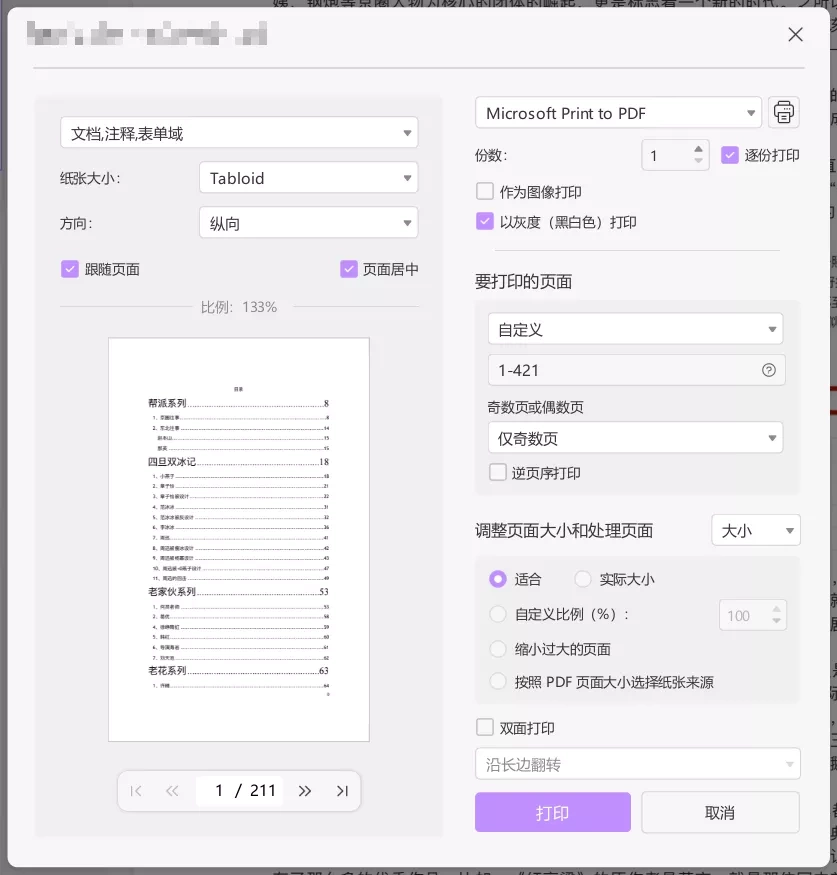Click the document page preview thumbnail
Screen dimensions: 837x875
coord(239,540)
